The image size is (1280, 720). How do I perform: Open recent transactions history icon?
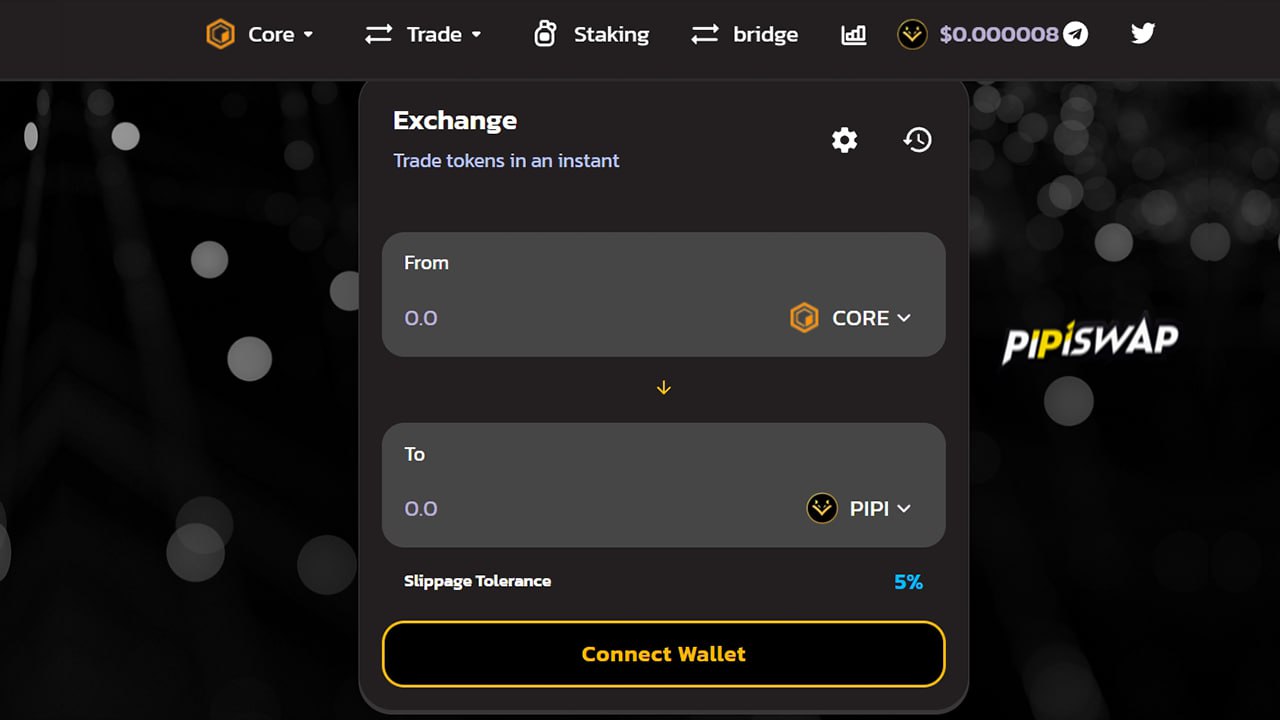917,140
